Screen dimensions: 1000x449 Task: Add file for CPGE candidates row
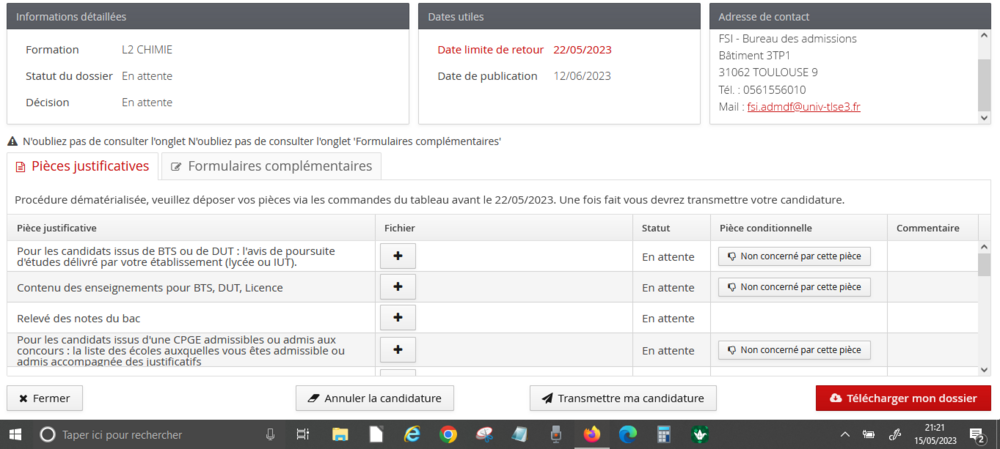(397, 349)
